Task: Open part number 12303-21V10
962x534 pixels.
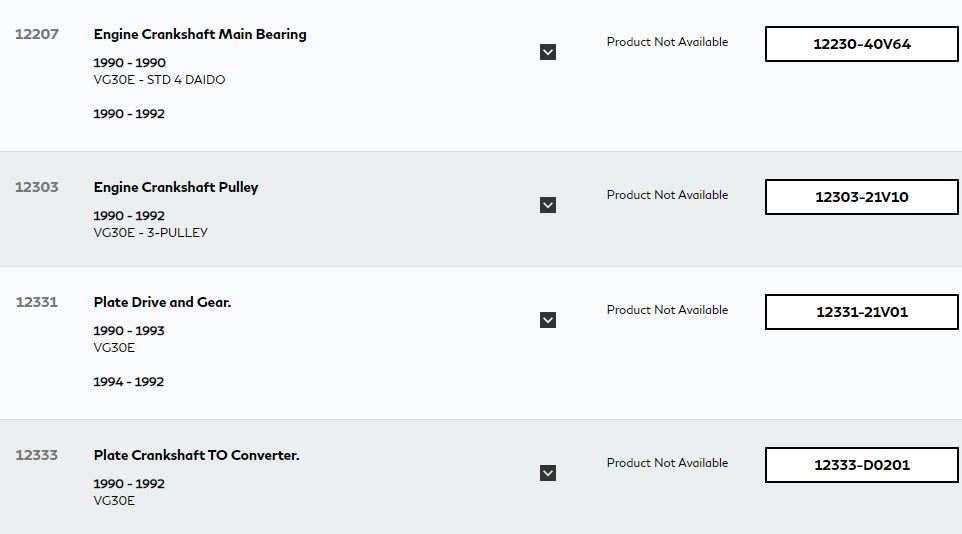Action: [861, 197]
